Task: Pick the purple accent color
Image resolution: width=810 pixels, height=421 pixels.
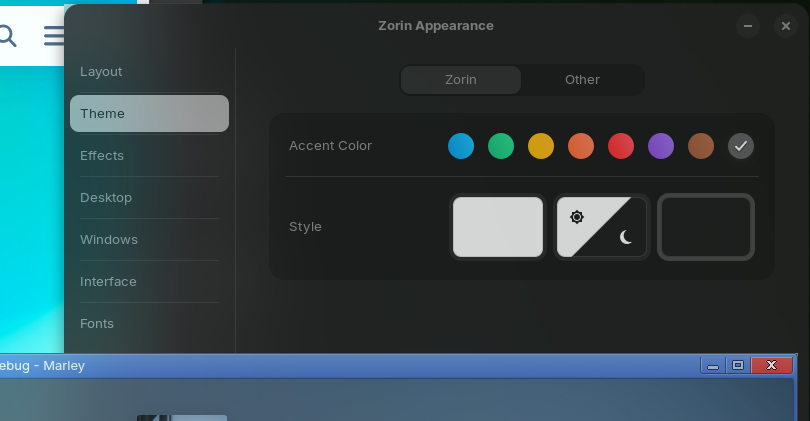Action: point(661,146)
